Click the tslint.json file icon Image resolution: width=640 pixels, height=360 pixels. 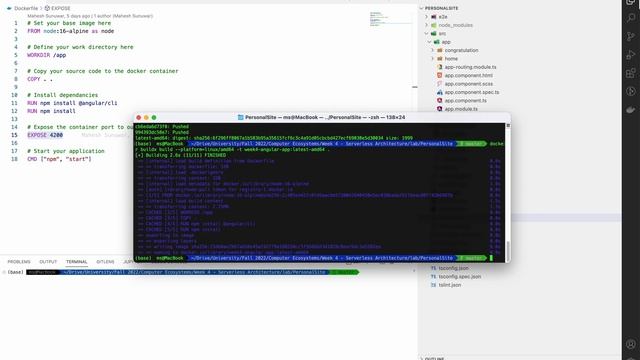click(x=433, y=285)
